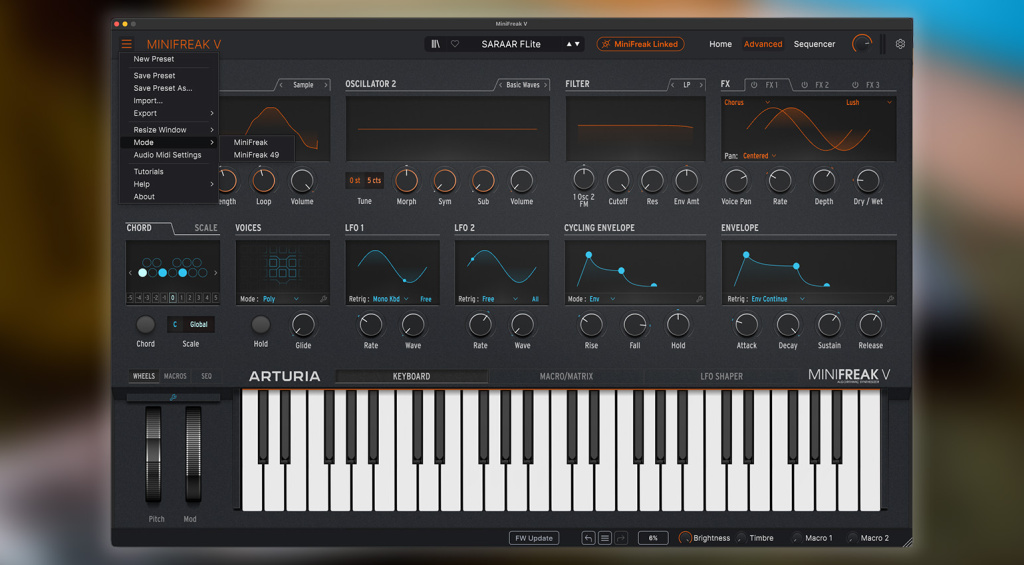Toggle the Hold button
Screen dimensions: 1024x565
click(x=261, y=324)
